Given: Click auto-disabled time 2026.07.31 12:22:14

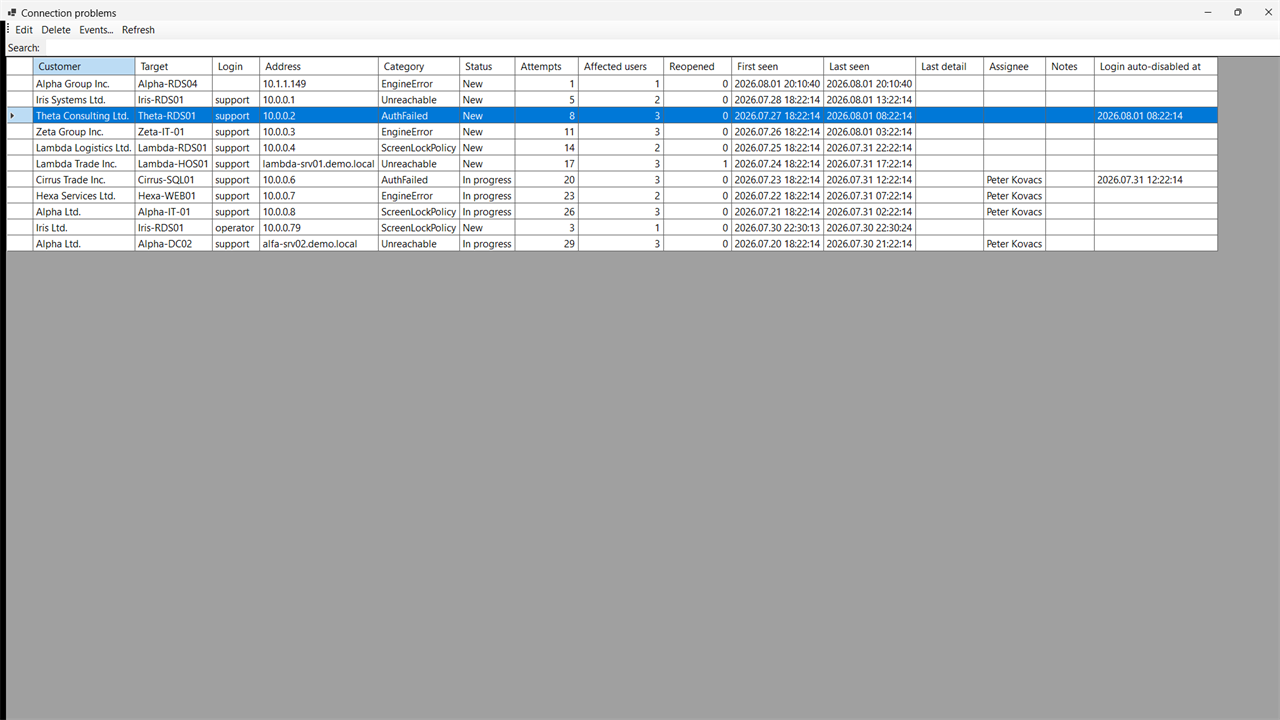Looking at the screenshot, I should [1156, 180].
